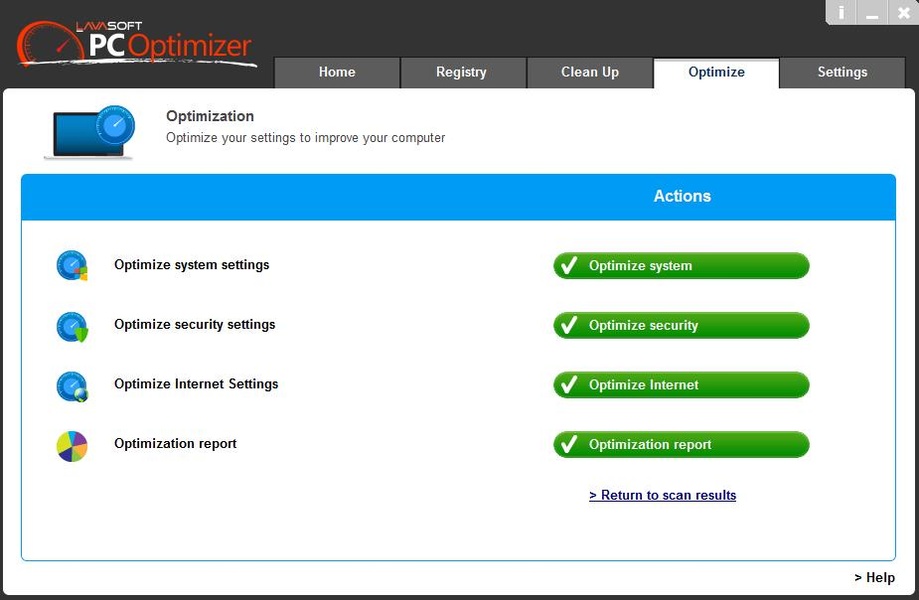The image size is (919, 600).
Task: Click the Optimization report pie chart icon
Action: click(x=72, y=446)
